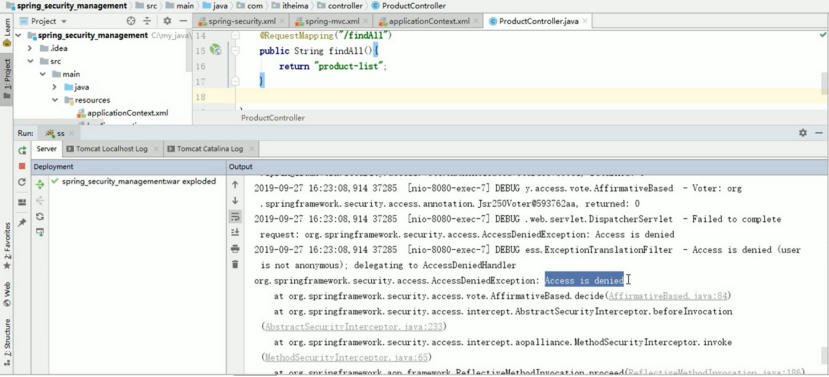Viewport: 829px width, 377px height.
Task: Hide the Project panel with minus icon
Action: click(x=183, y=21)
